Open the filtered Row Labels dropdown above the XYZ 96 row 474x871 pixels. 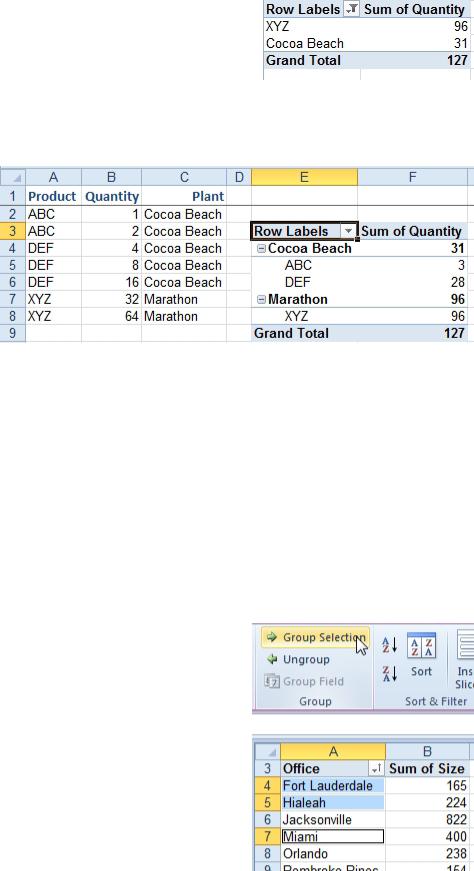(x=352, y=9)
